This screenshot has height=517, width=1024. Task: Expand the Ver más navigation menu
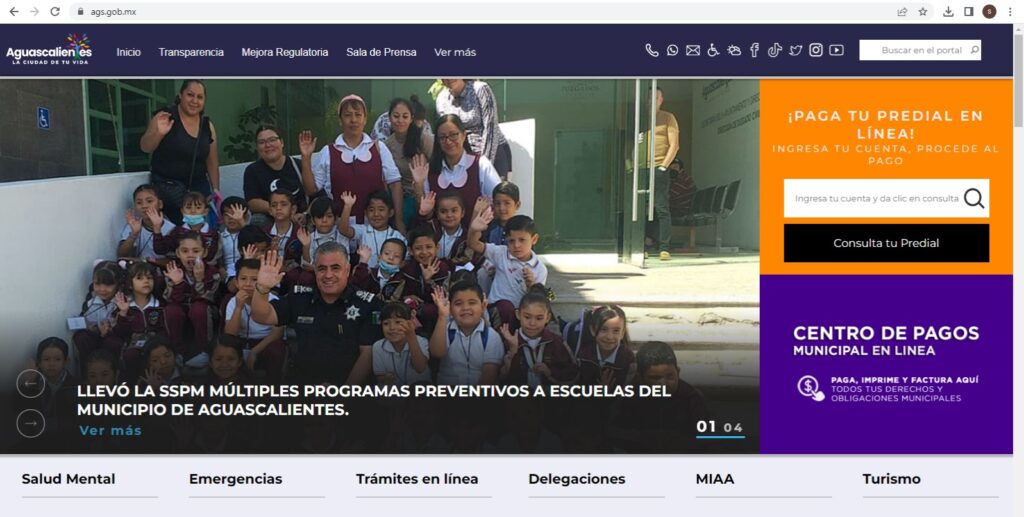coord(455,52)
